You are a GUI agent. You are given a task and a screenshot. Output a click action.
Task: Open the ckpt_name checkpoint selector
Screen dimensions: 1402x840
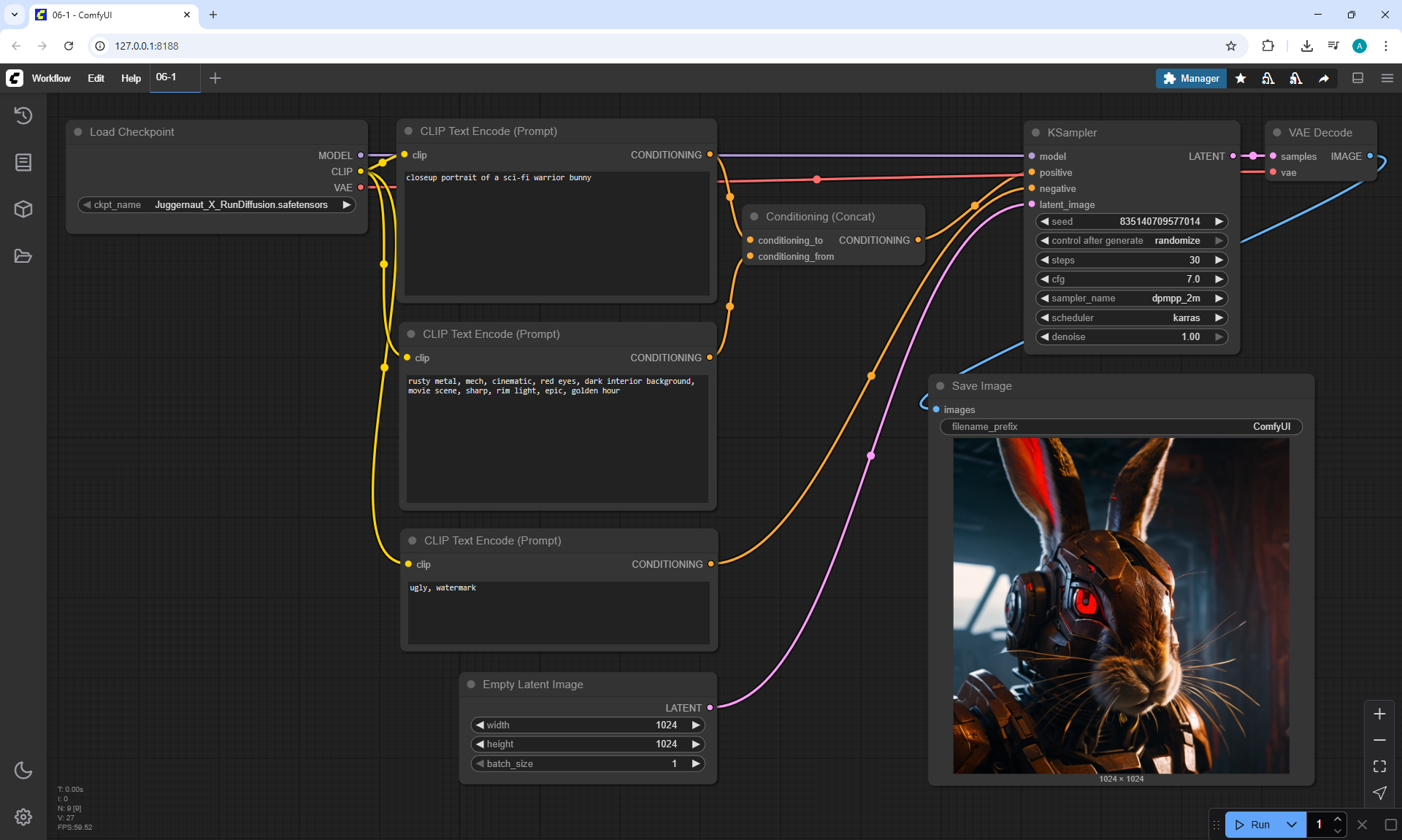click(217, 204)
